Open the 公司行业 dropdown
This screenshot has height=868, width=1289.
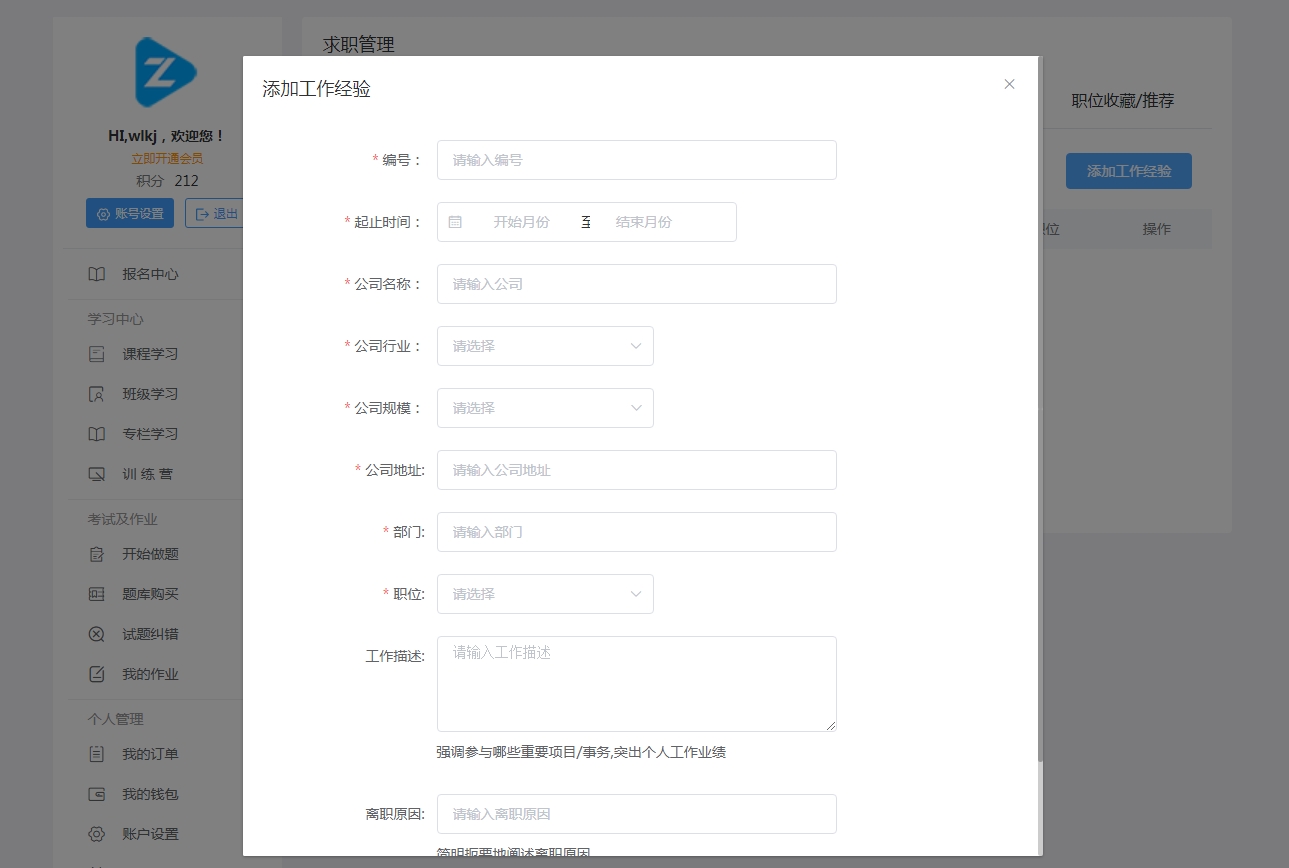[x=545, y=346]
